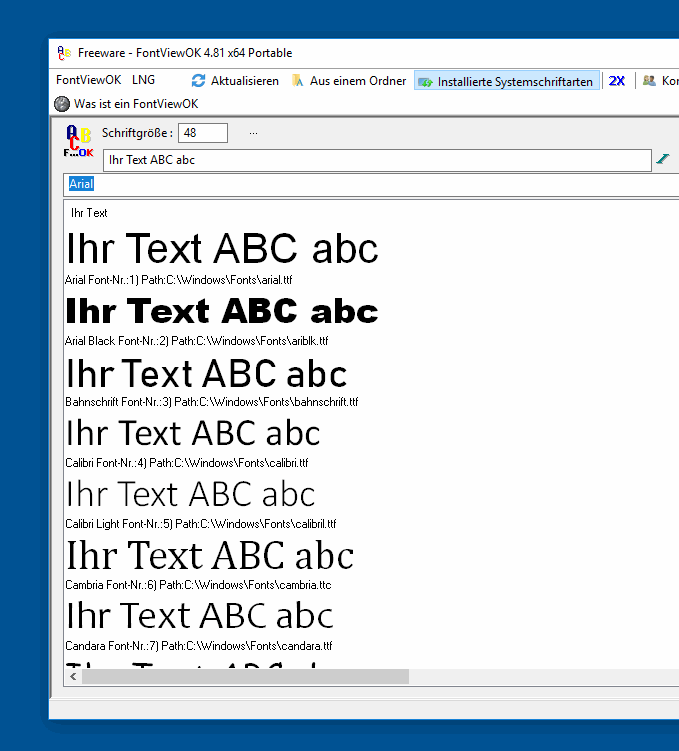The width and height of the screenshot is (679, 751).
Task: Select the Calibri Light font preview
Action: 191,494
